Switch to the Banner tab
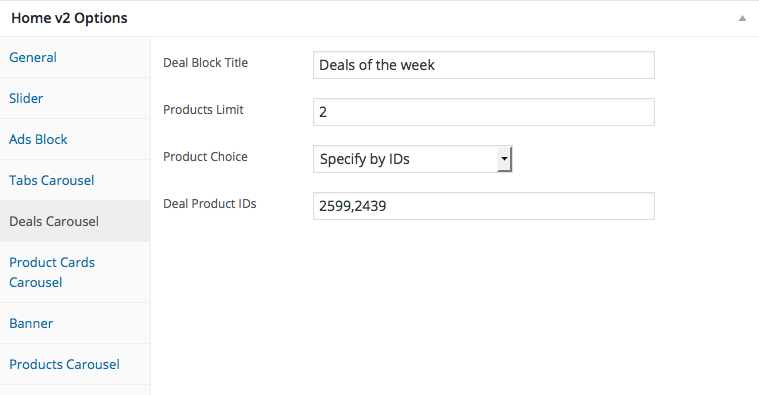This screenshot has height=395, width=759. tap(31, 323)
